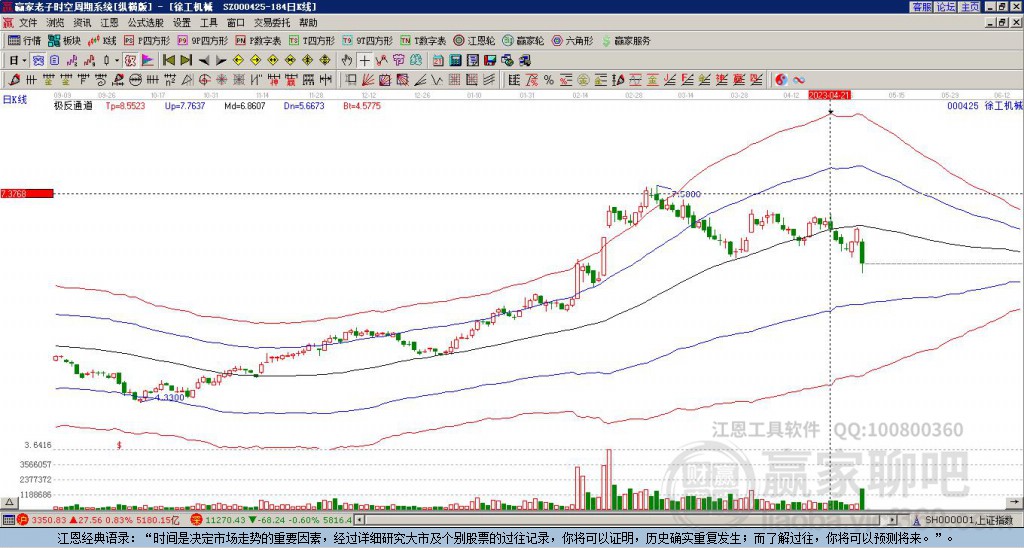This screenshot has width=1024, height=548.
Task: Open the P四方形 tool
Action: 147,40
